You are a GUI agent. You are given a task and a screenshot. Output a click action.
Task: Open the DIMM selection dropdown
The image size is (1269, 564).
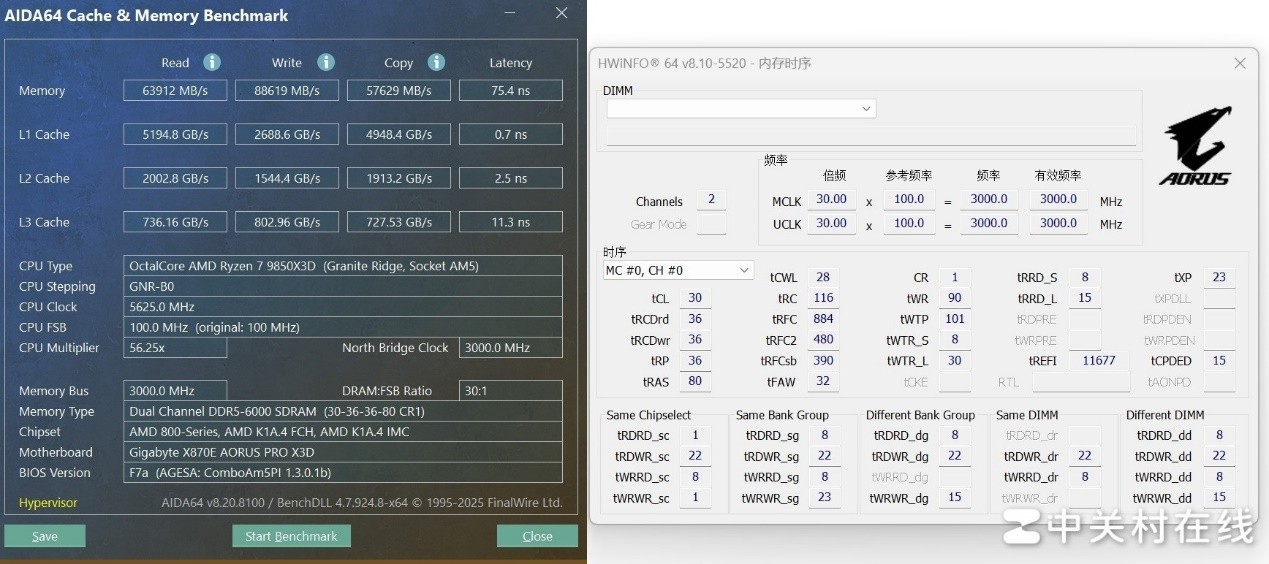tap(740, 108)
